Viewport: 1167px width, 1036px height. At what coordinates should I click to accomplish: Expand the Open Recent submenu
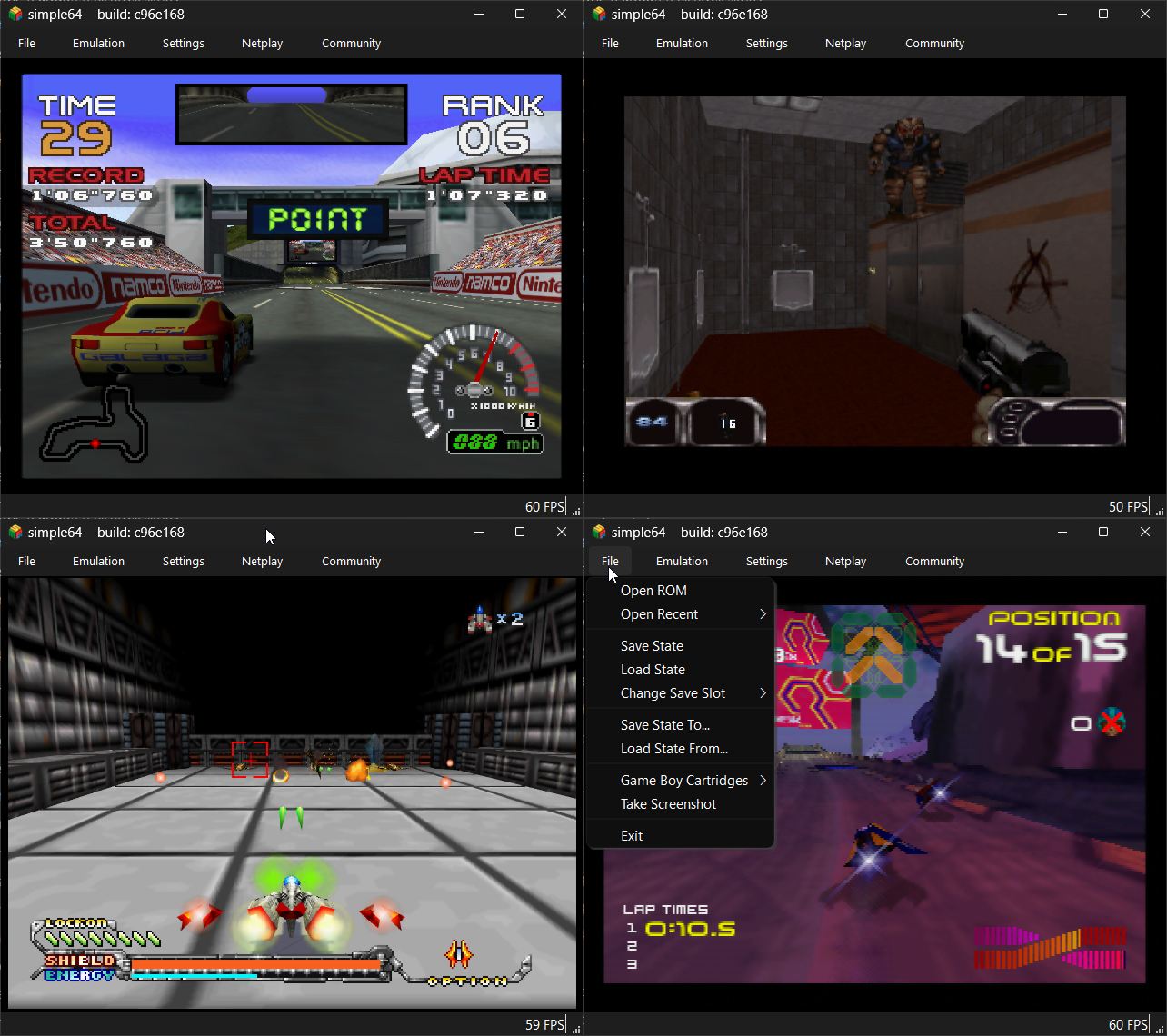pyautogui.click(x=693, y=614)
